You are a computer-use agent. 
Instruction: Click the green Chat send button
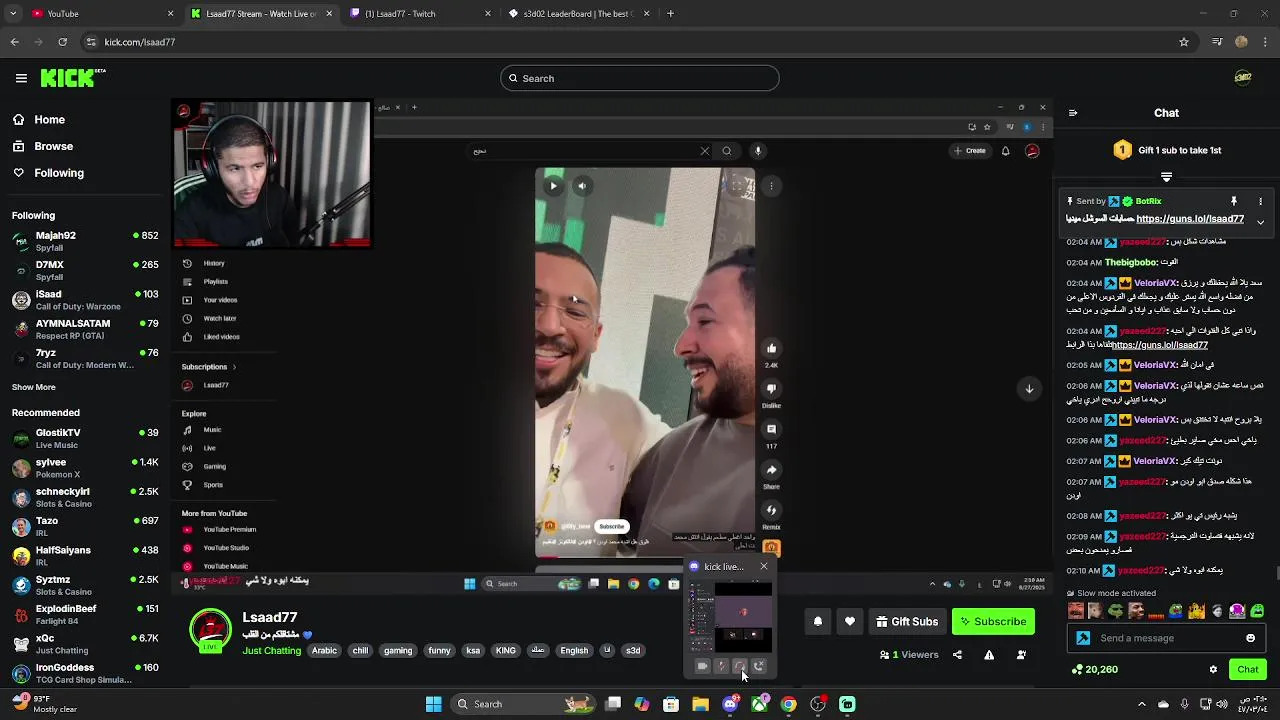[1247, 669]
